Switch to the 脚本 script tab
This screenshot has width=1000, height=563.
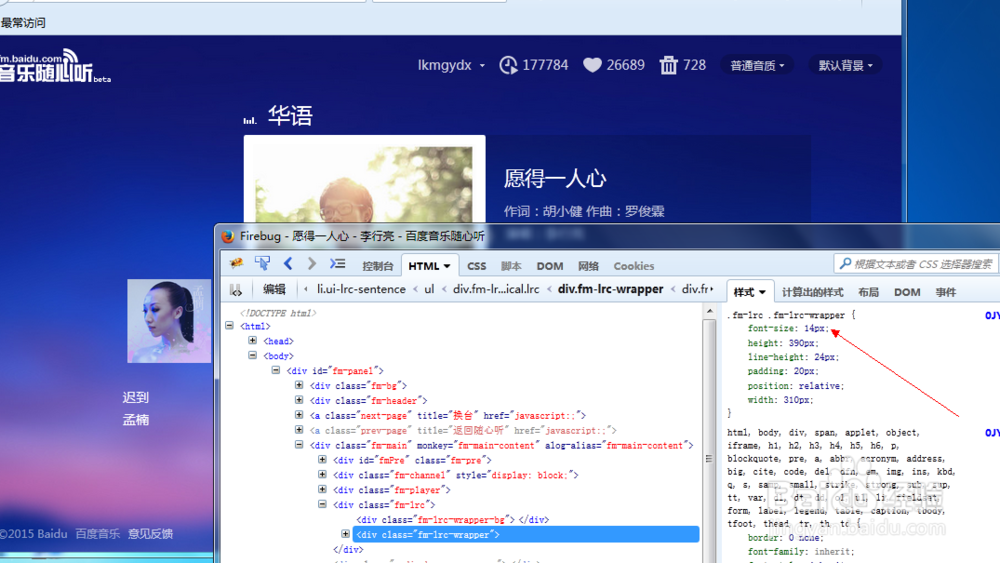click(x=511, y=266)
